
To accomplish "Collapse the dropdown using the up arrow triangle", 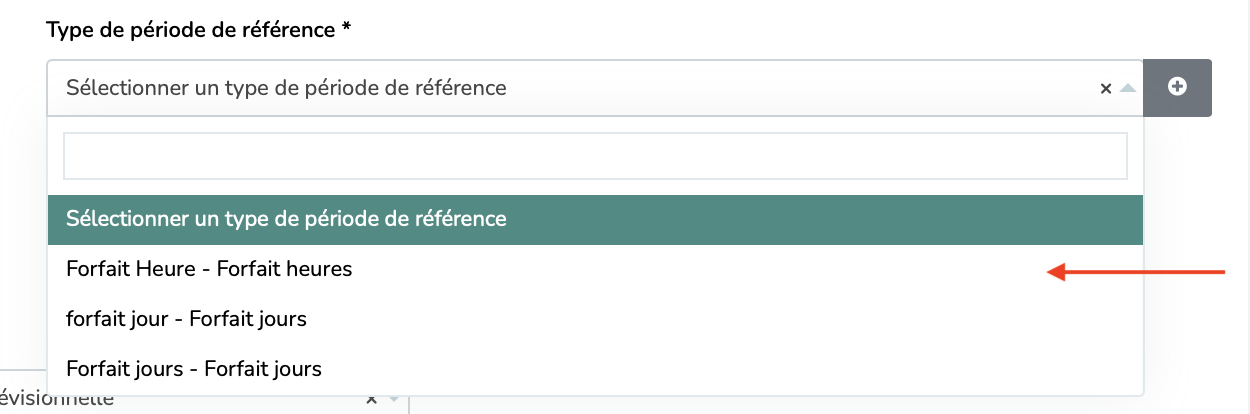I will (1128, 89).
